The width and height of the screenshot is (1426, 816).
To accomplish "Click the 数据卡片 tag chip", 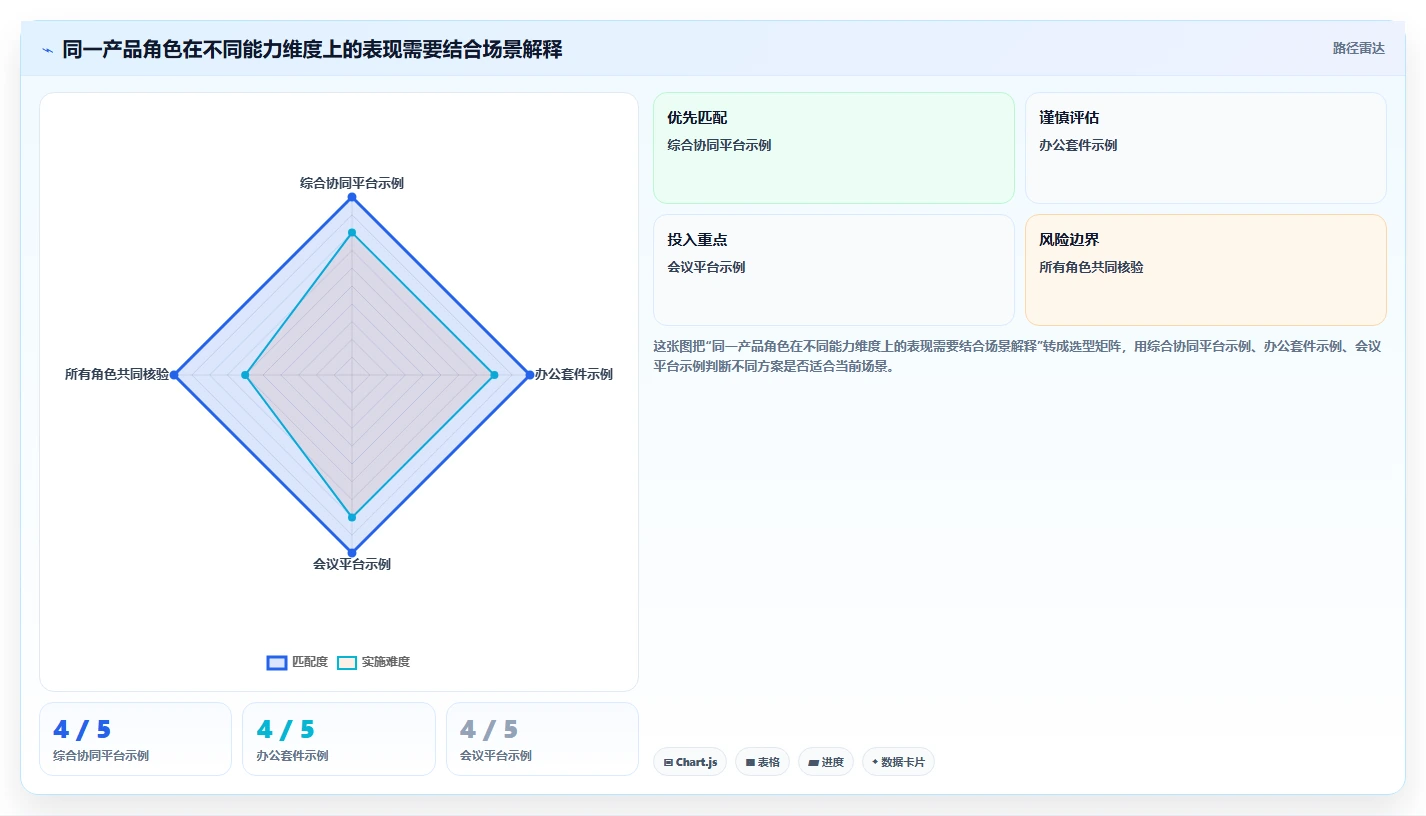I will pyautogui.click(x=898, y=762).
